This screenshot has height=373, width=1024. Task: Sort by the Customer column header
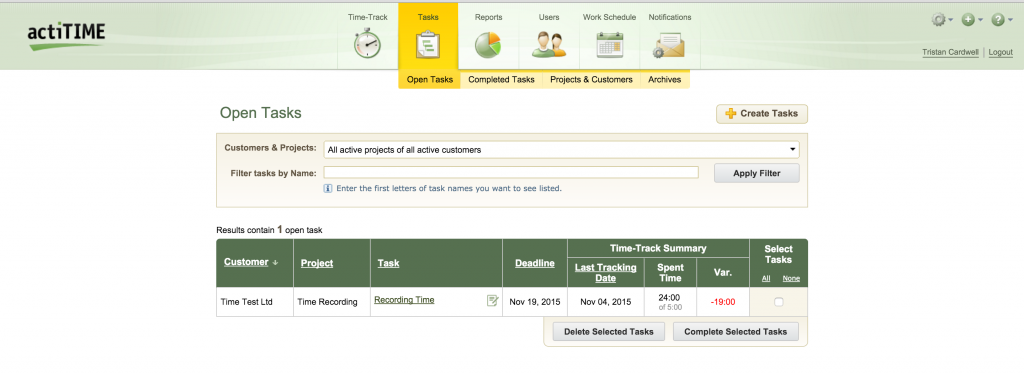(x=246, y=262)
